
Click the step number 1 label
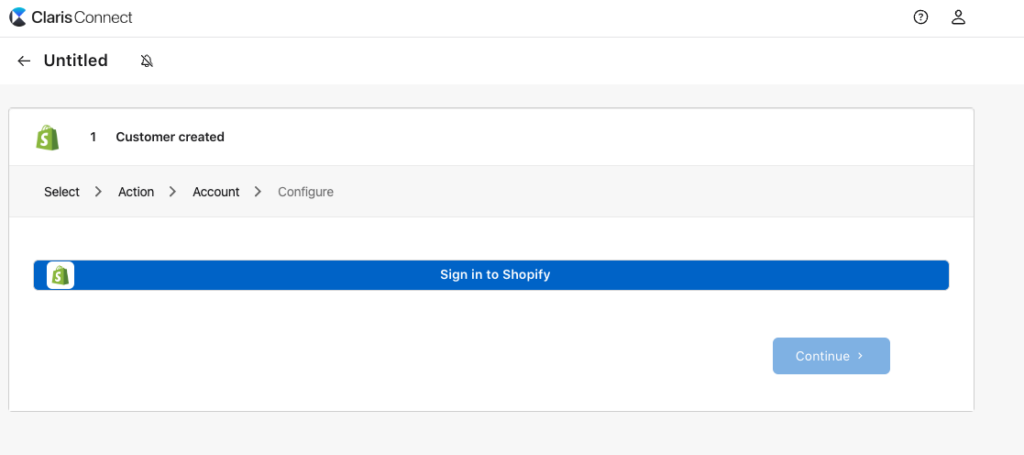[93, 137]
